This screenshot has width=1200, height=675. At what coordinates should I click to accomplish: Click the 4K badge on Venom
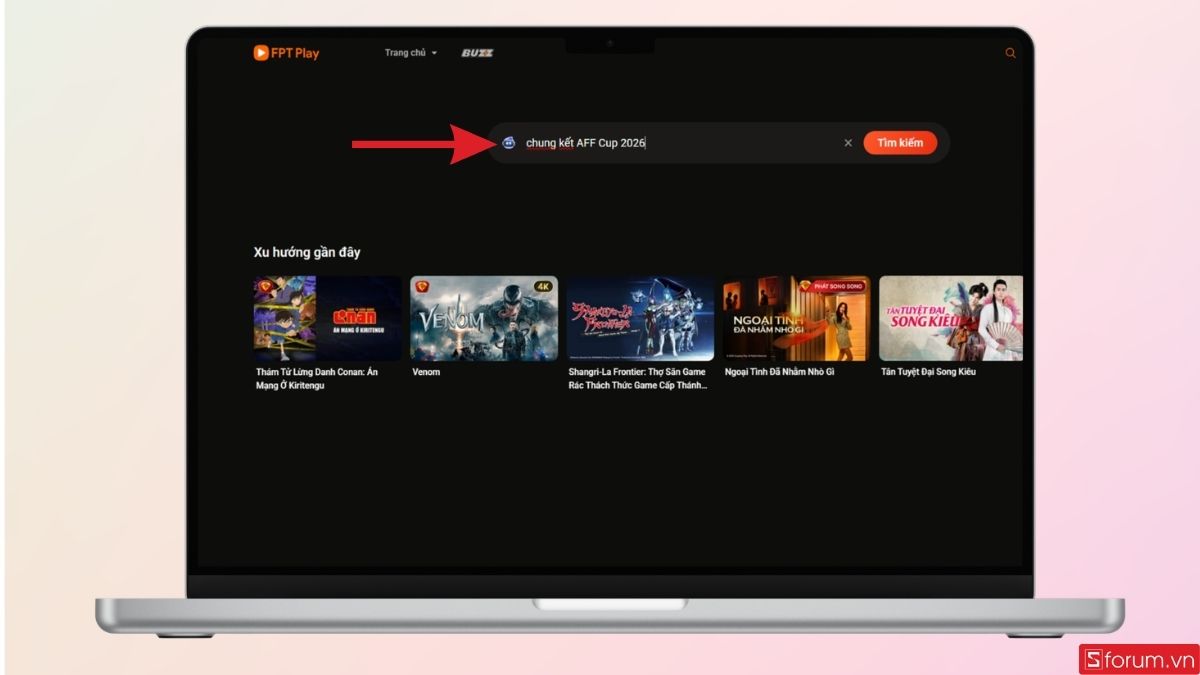543,286
